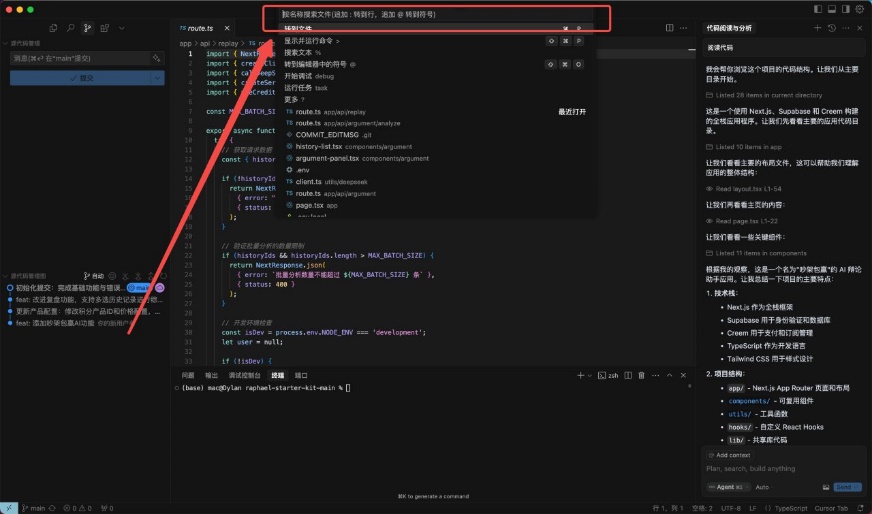
Task: Open settings gear icon in title bar
Action: (x=860, y=9)
